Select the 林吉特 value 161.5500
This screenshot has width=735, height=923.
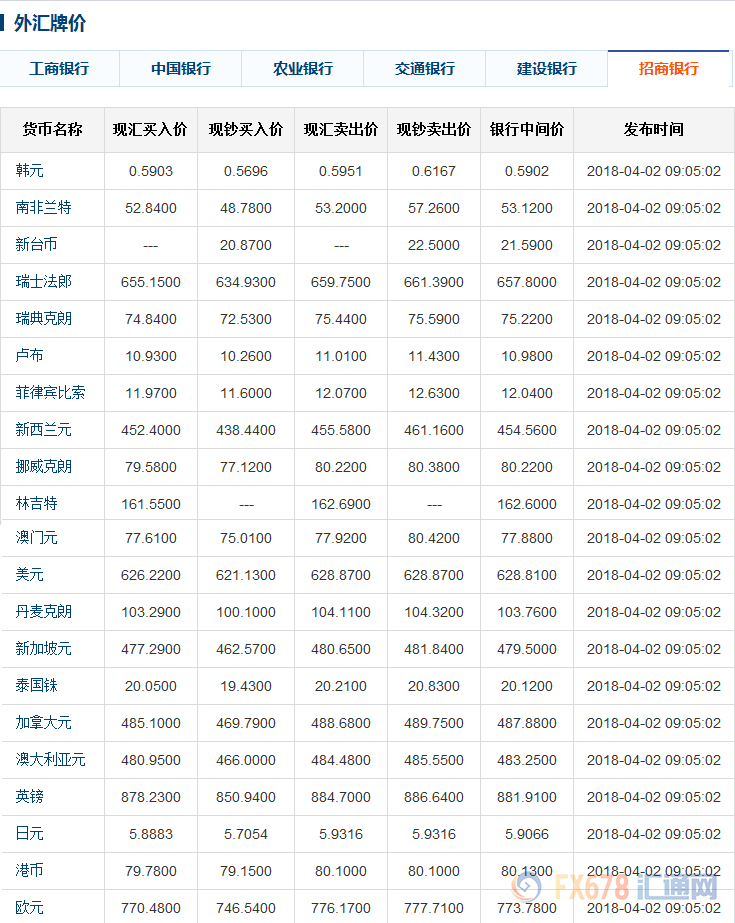pos(151,504)
